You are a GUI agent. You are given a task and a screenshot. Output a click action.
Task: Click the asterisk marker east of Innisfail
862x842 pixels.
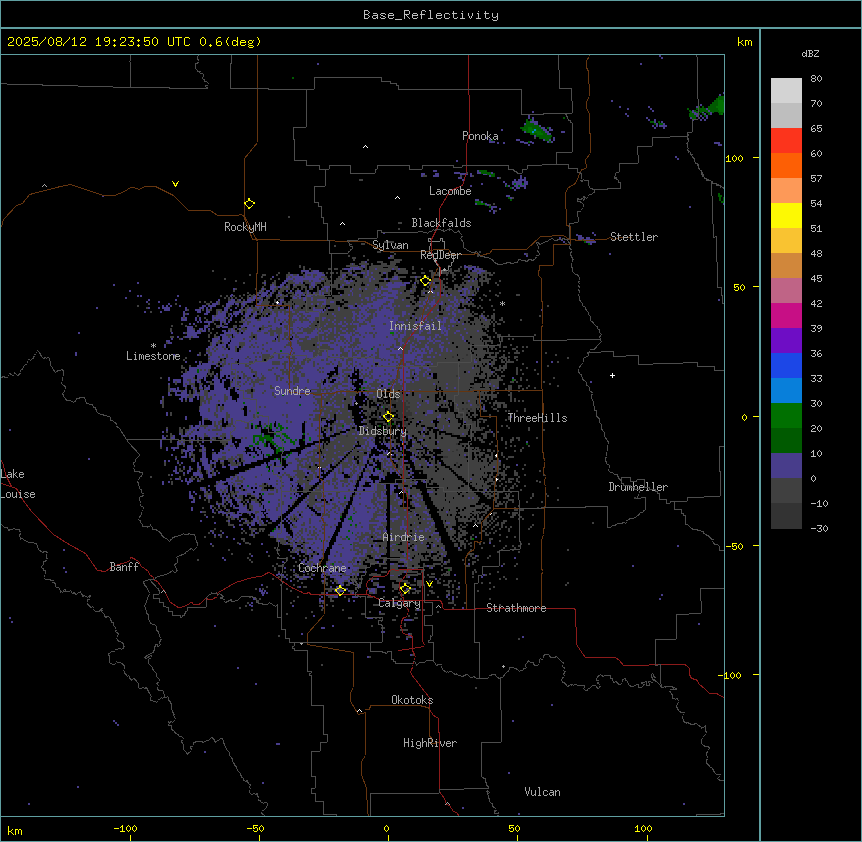[x=502, y=303]
